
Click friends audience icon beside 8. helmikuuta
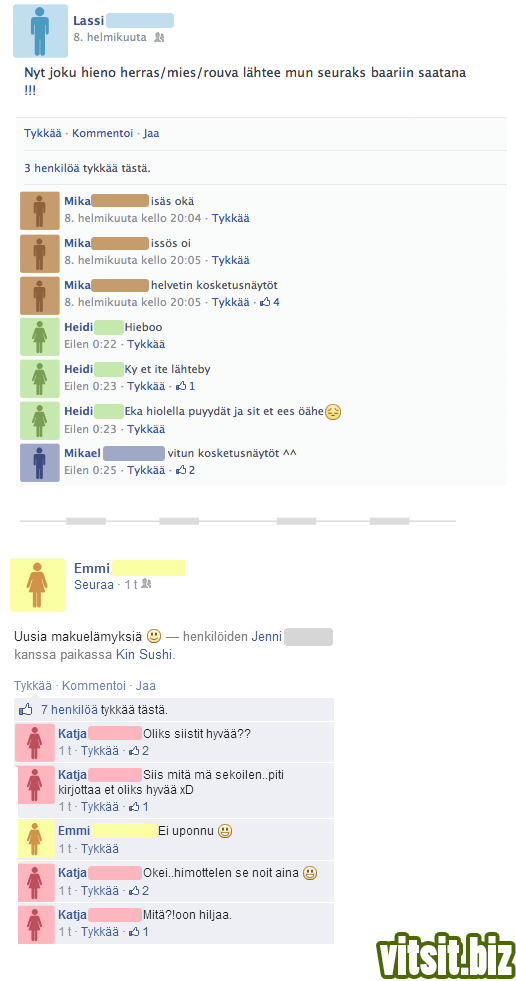pos(159,38)
